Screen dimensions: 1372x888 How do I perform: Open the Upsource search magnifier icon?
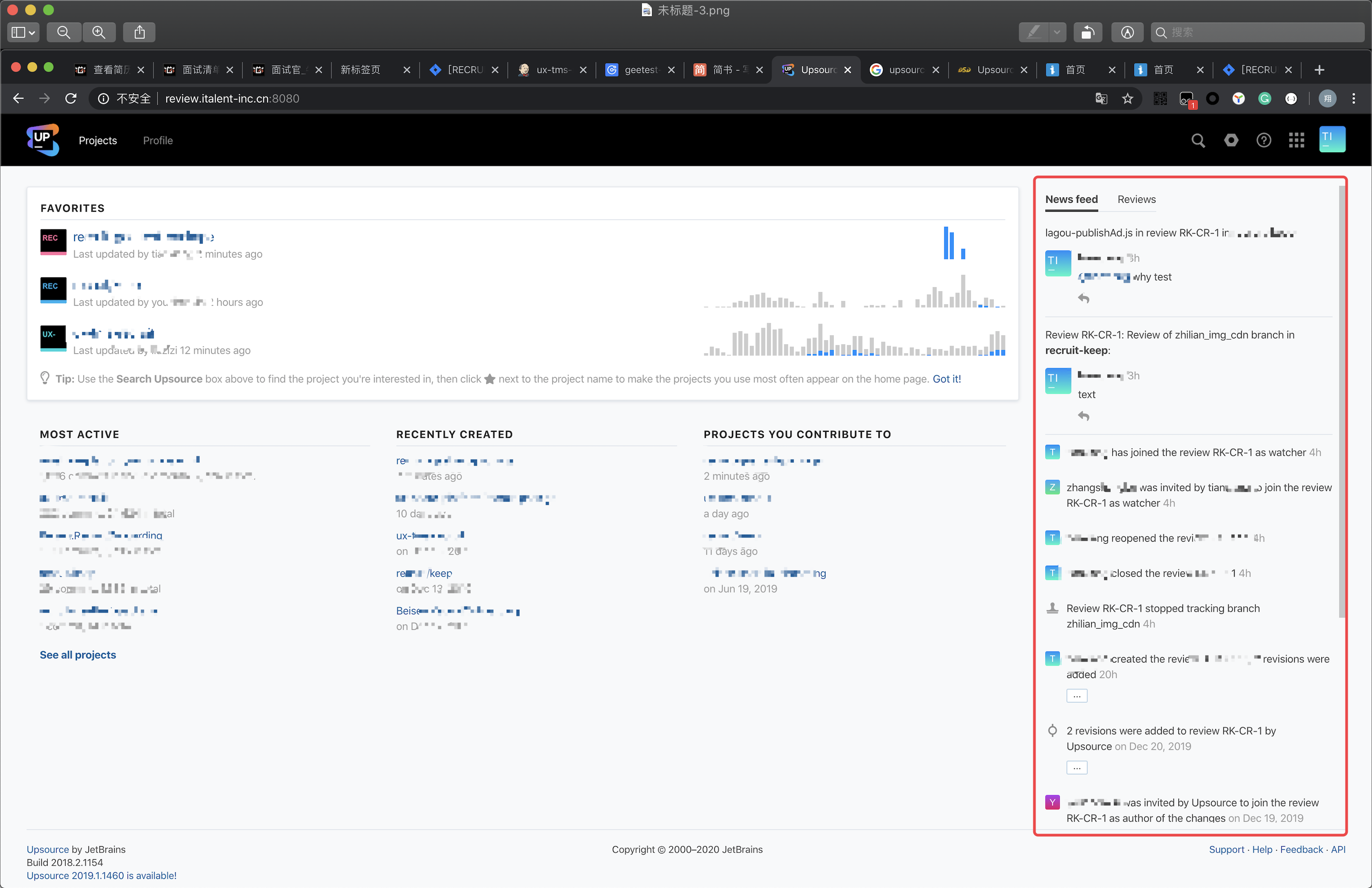pos(1198,140)
